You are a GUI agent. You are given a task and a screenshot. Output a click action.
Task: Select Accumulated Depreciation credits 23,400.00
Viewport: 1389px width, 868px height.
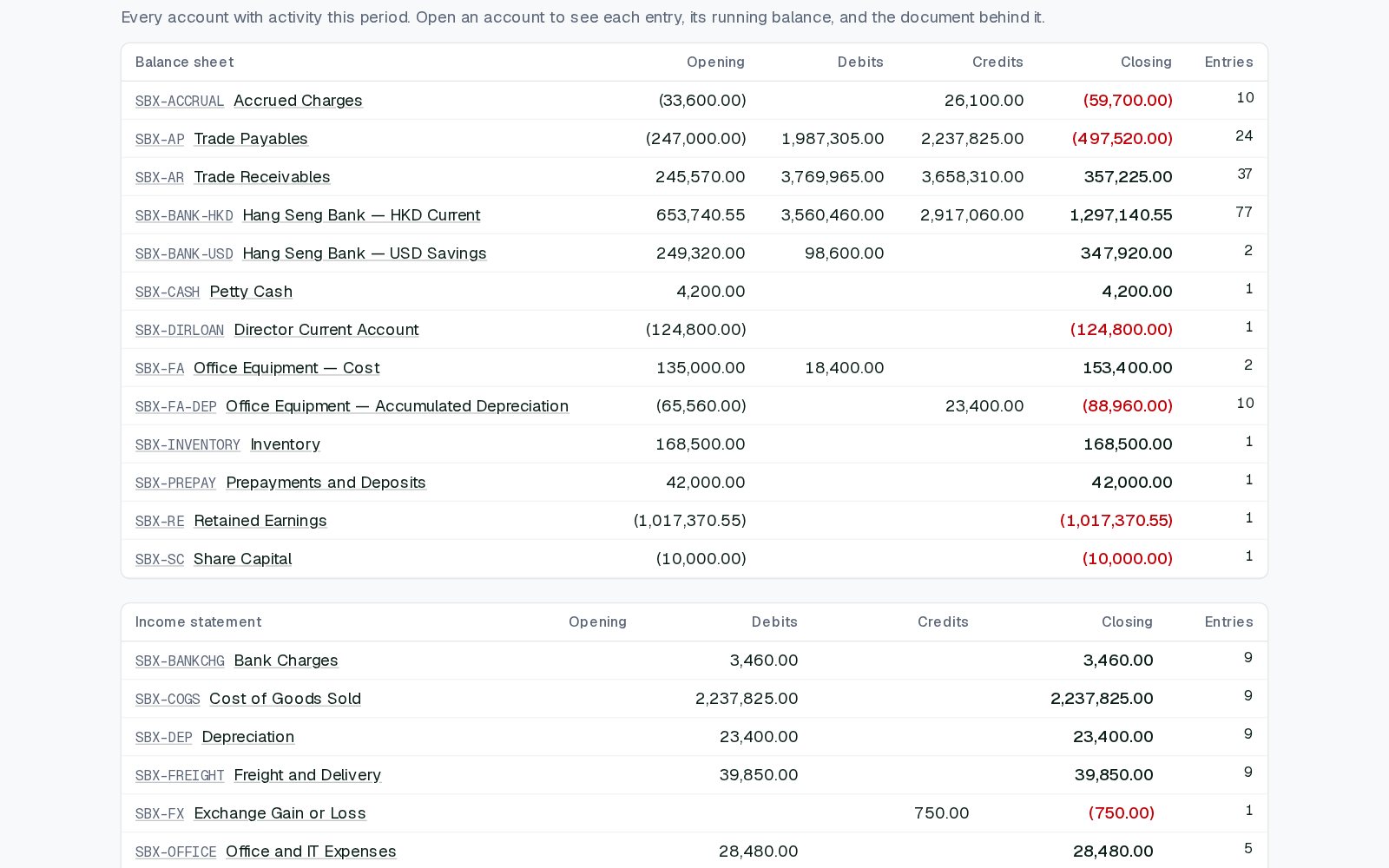[984, 406]
